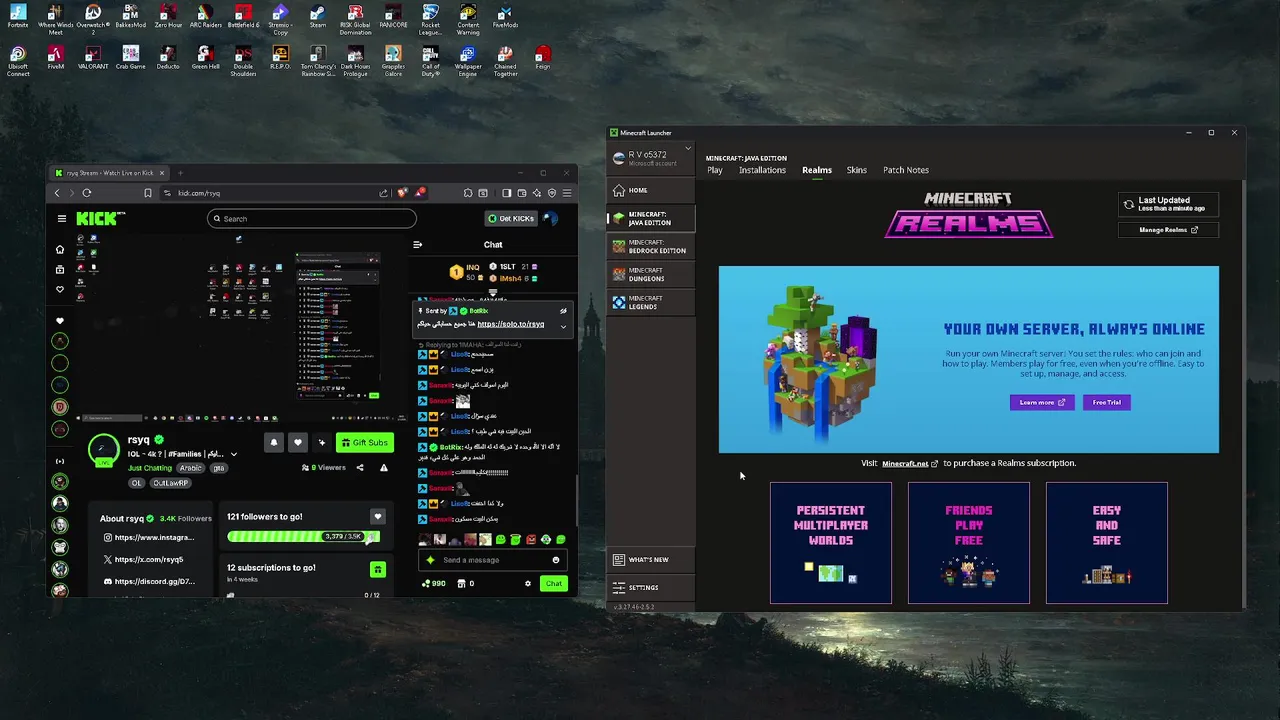Image resolution: width=1280 pixels, height=720 pixels.
Task: Refresh Realms with Last Updated icon
Action: click(x=1129, y=204)
